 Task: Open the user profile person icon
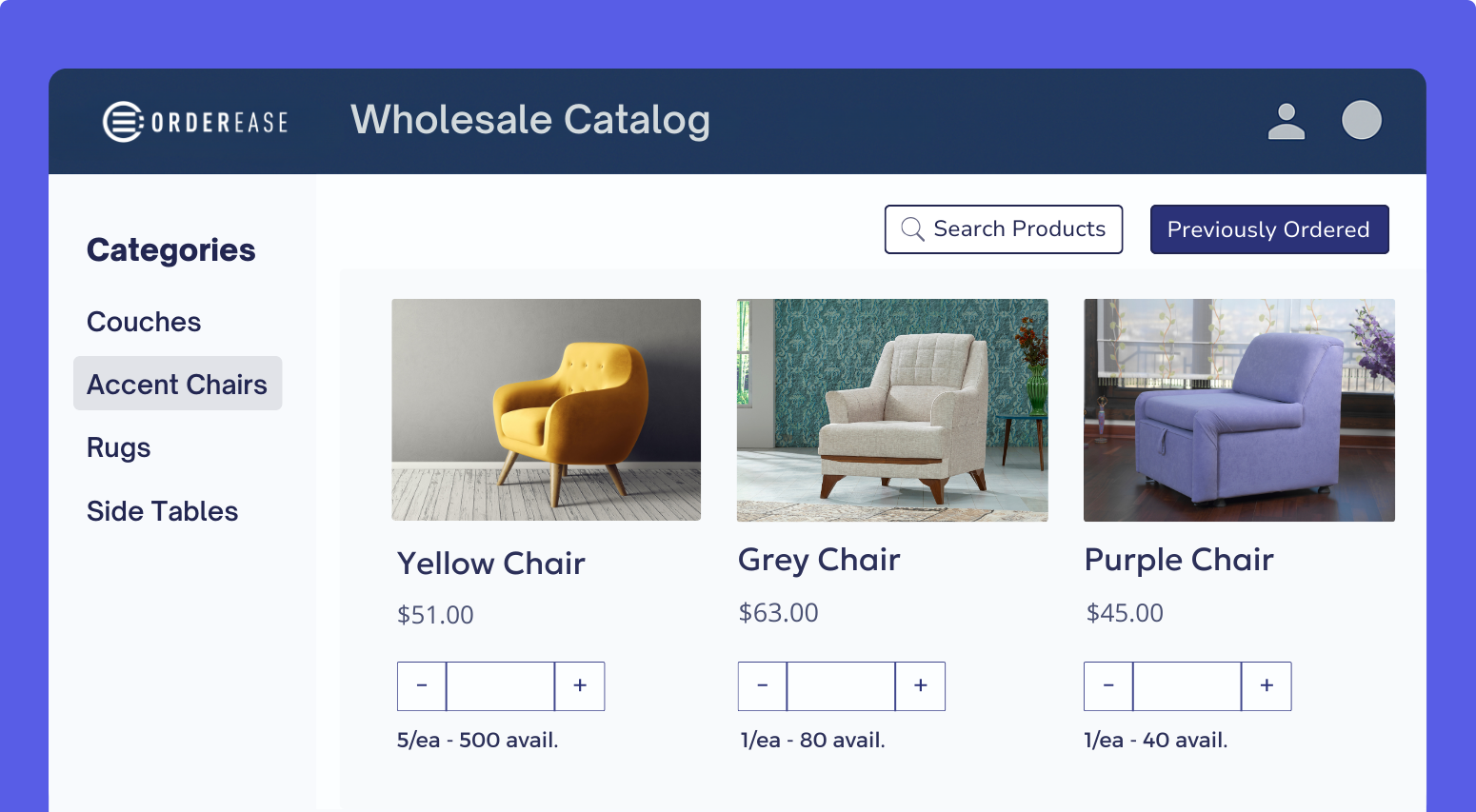tap(1287, 120)
